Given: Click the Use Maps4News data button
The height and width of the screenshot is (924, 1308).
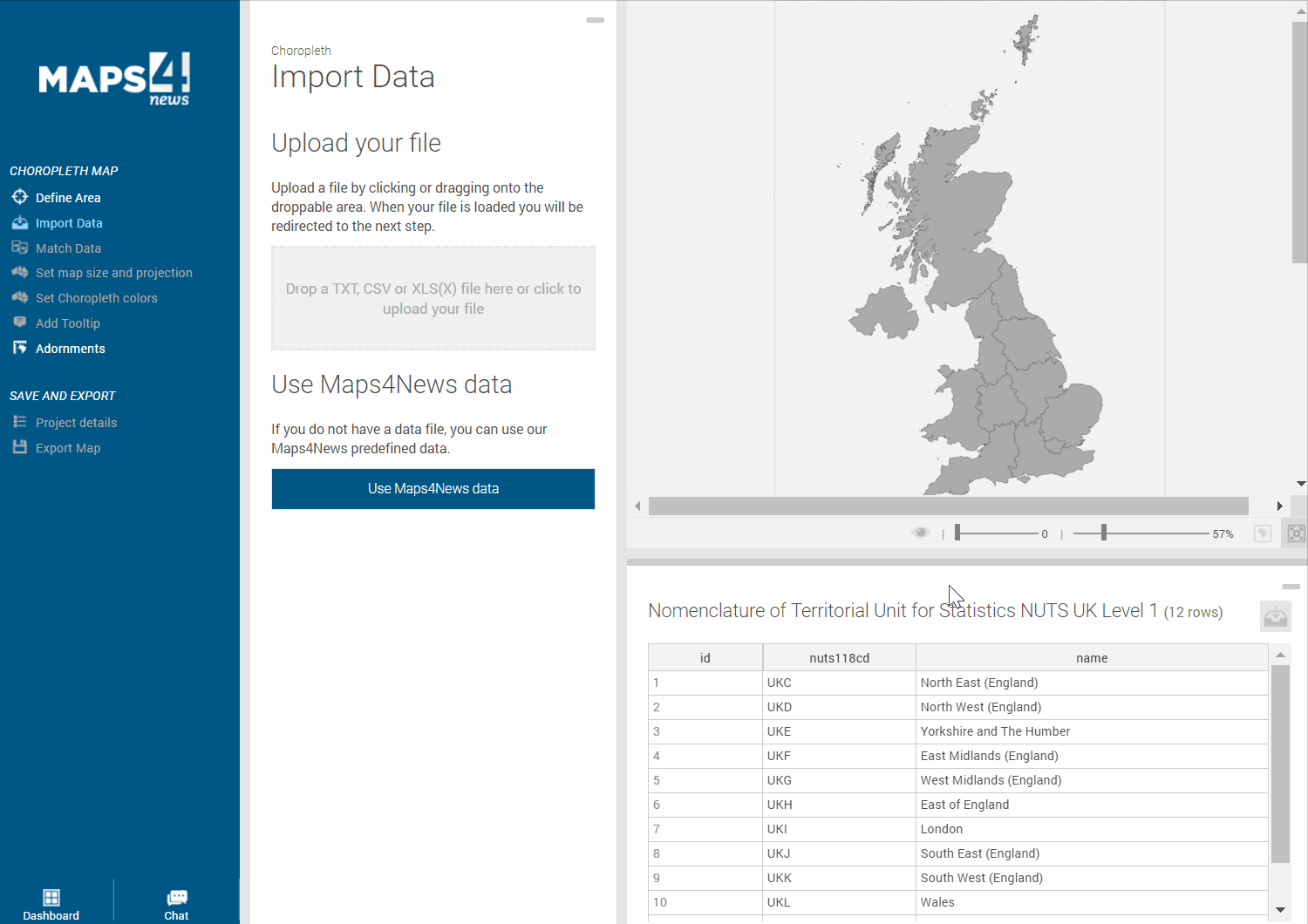Looking at the screenshot, I should click(433, 489).
